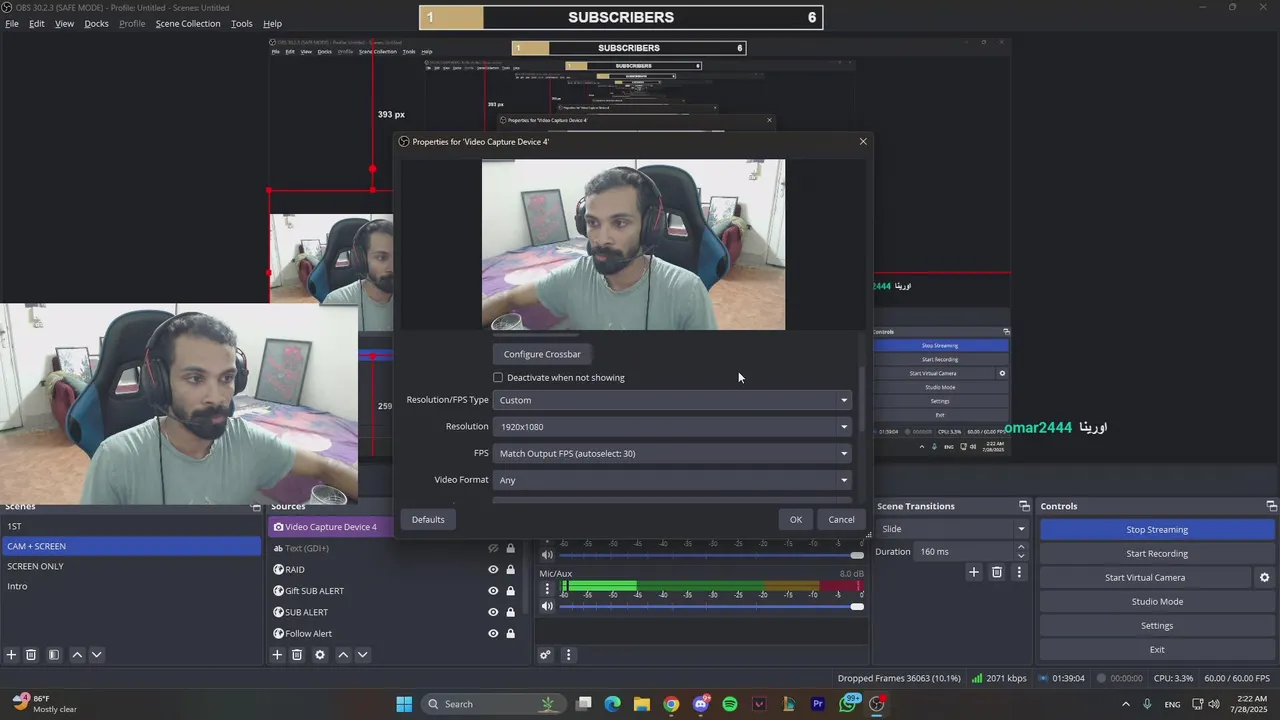Open the FPS Match Output dropdown
Image resolution: width=1280 pixels, height=720 pixels.
[672, 453]
